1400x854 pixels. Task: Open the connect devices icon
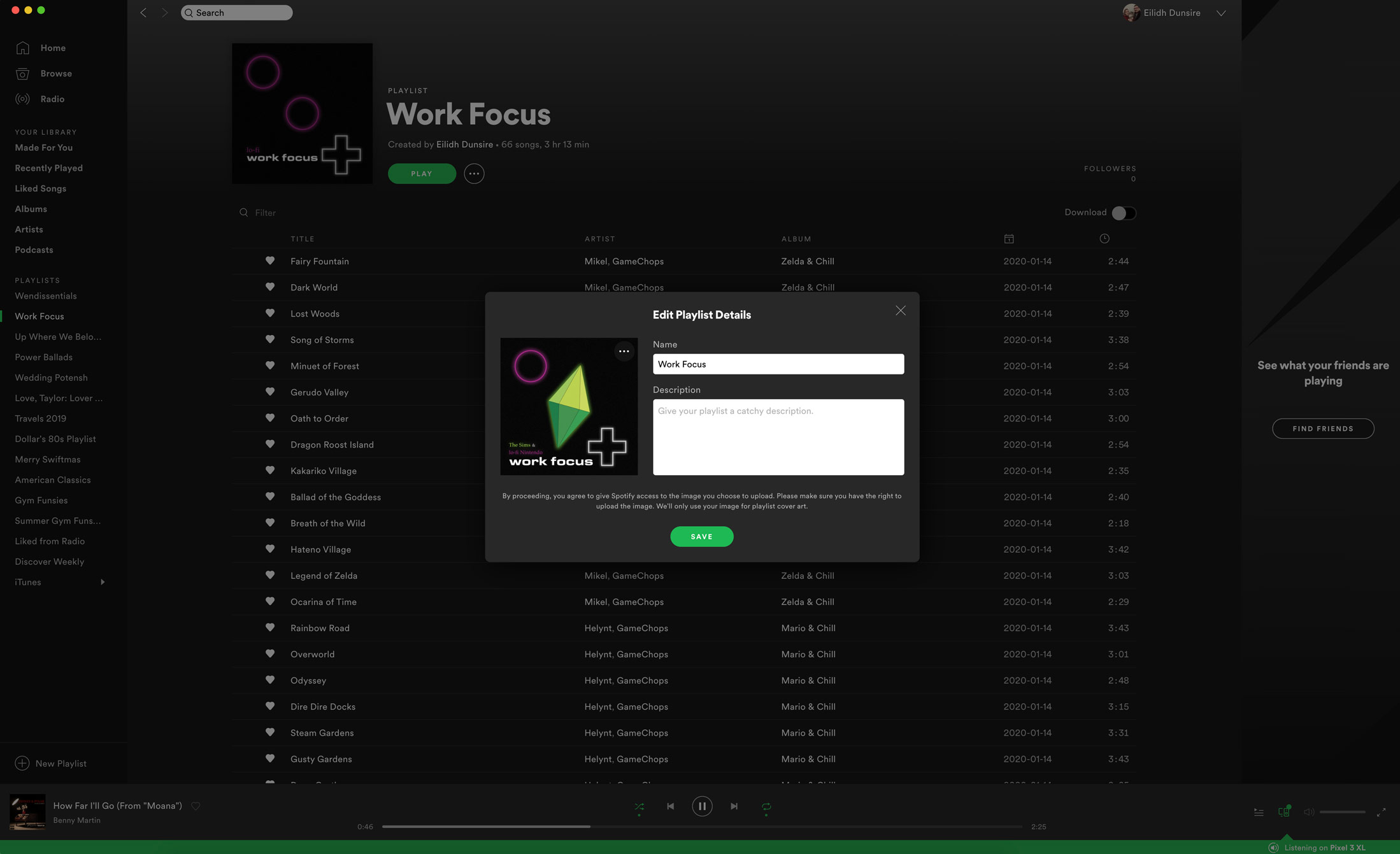click(1284, 811)
